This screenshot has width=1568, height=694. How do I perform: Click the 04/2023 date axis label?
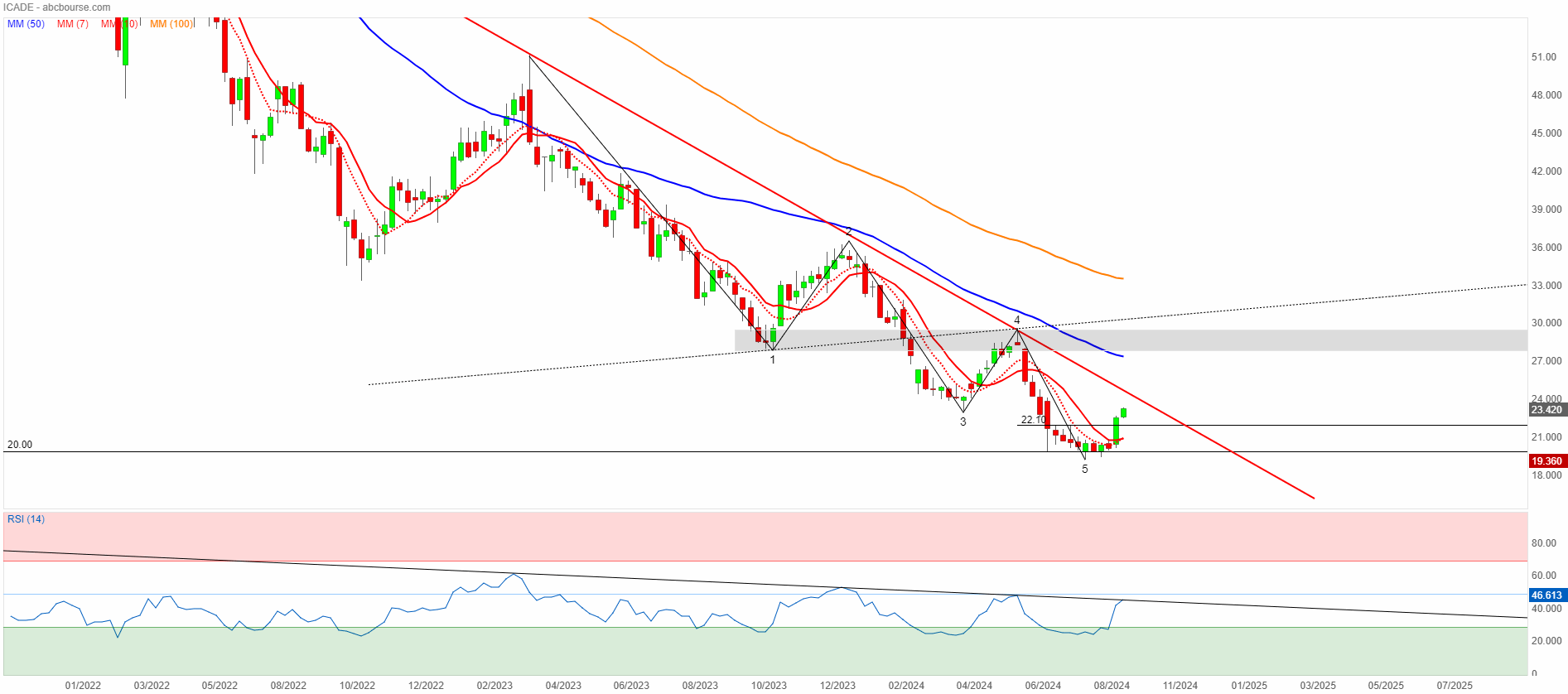(563, 686)
